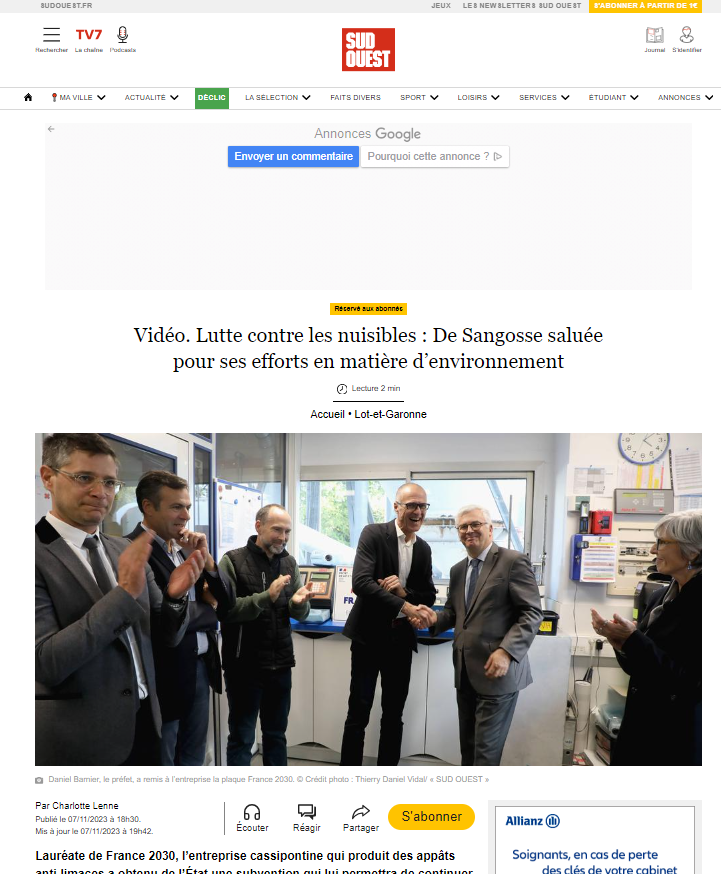Image resolution: width=721 pixels, height=874 pixels.
Task: Go to the home house icon
Action: click(x=28, y=98)
